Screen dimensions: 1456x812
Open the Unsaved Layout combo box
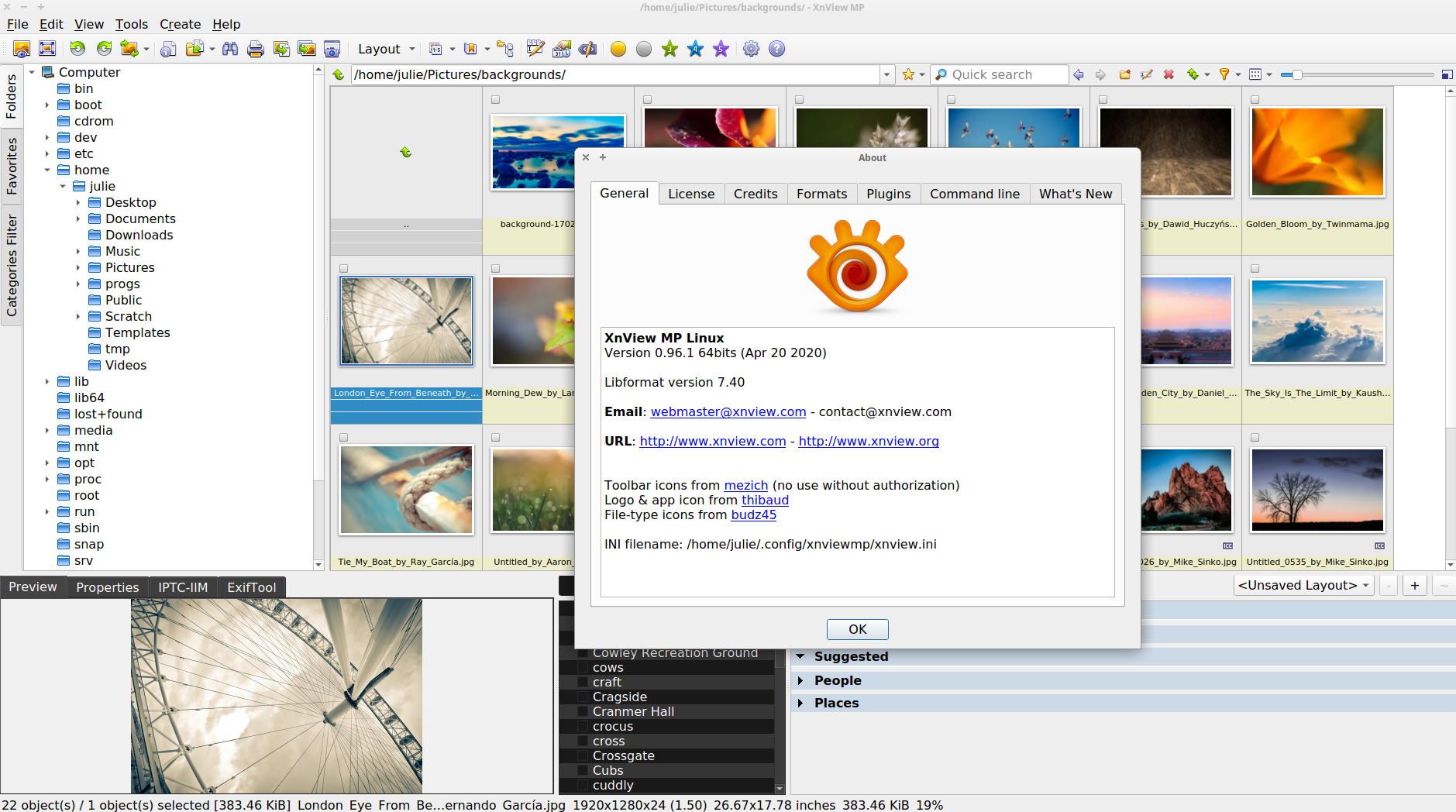click(1303, 586)
